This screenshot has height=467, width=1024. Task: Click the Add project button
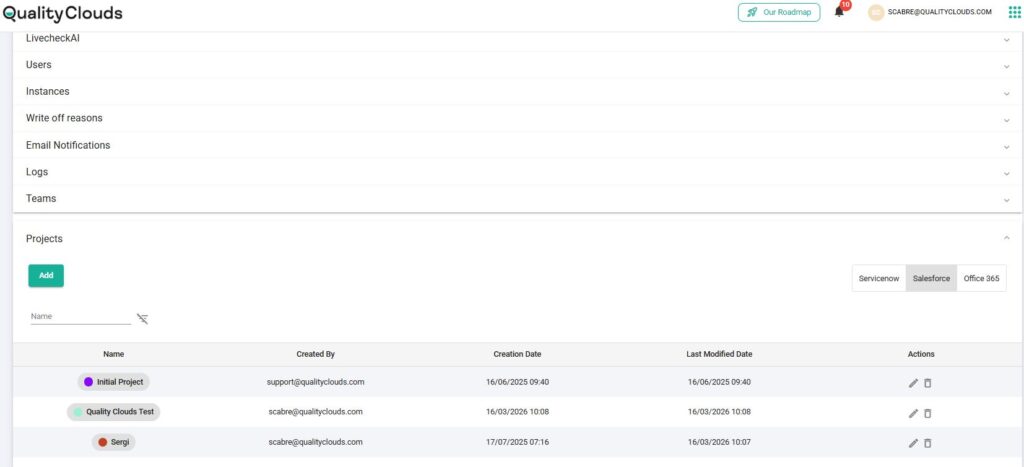pos(46,276)
